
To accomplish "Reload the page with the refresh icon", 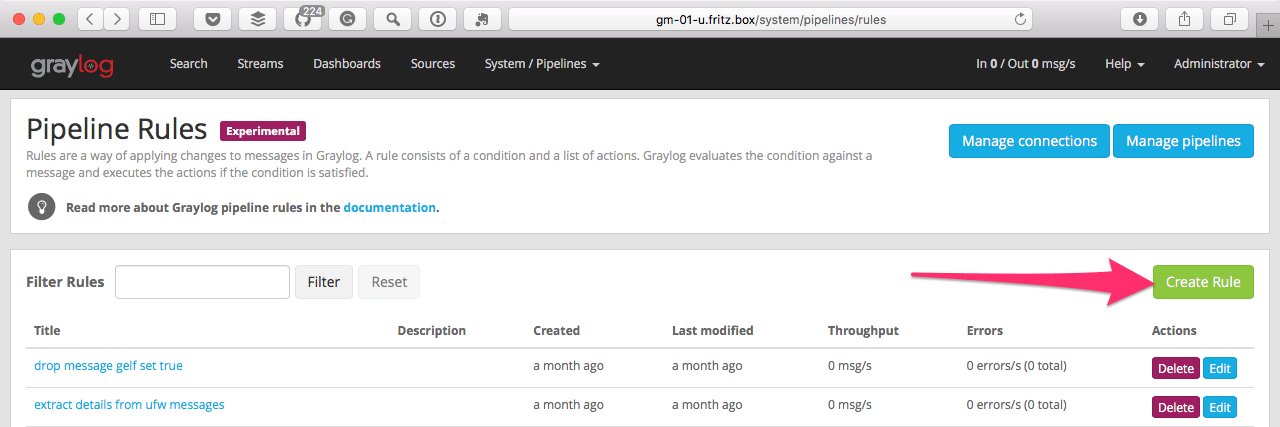I will point(1020,19).
